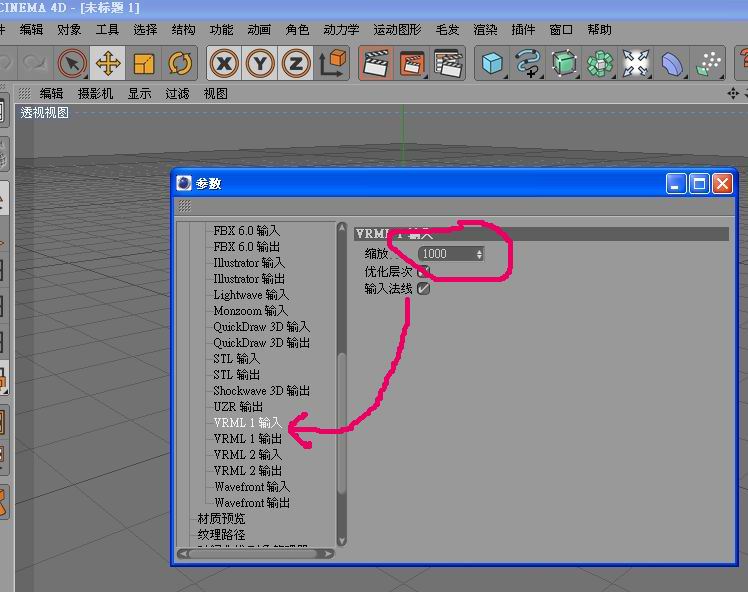748x592 pixels.
Task: Toggle Z axis lock
Action: 296,63
